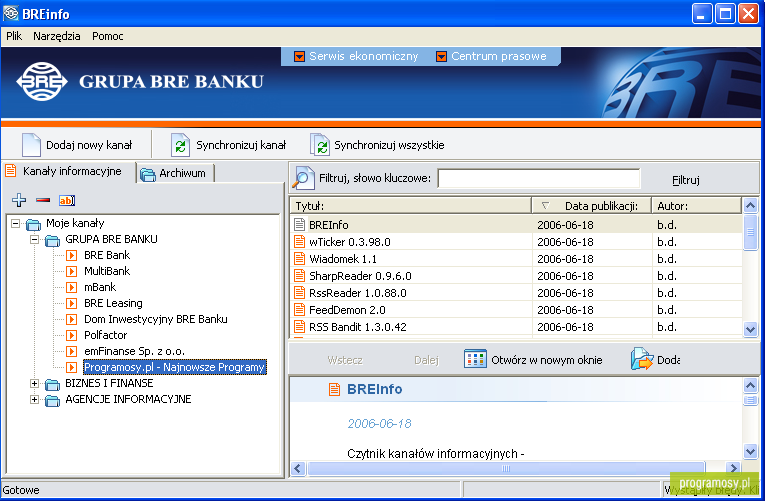Collapse the GRUPA BRE BANKU node
The height and width of the screenshot is (501, 765).
pos(34,240)
